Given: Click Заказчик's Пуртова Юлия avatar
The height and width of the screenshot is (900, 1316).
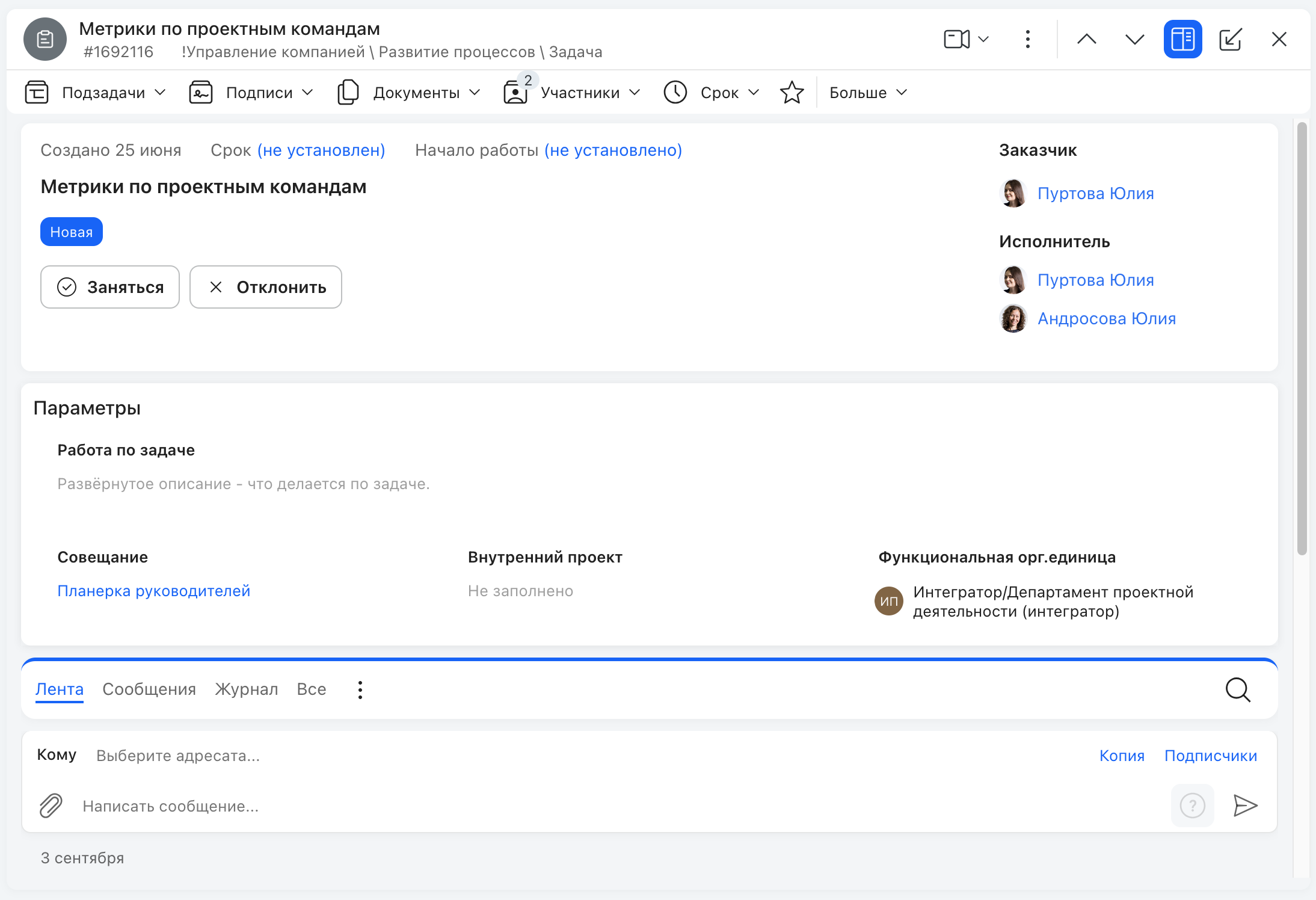Looking at the screenshot, I should click(1013, 193).
